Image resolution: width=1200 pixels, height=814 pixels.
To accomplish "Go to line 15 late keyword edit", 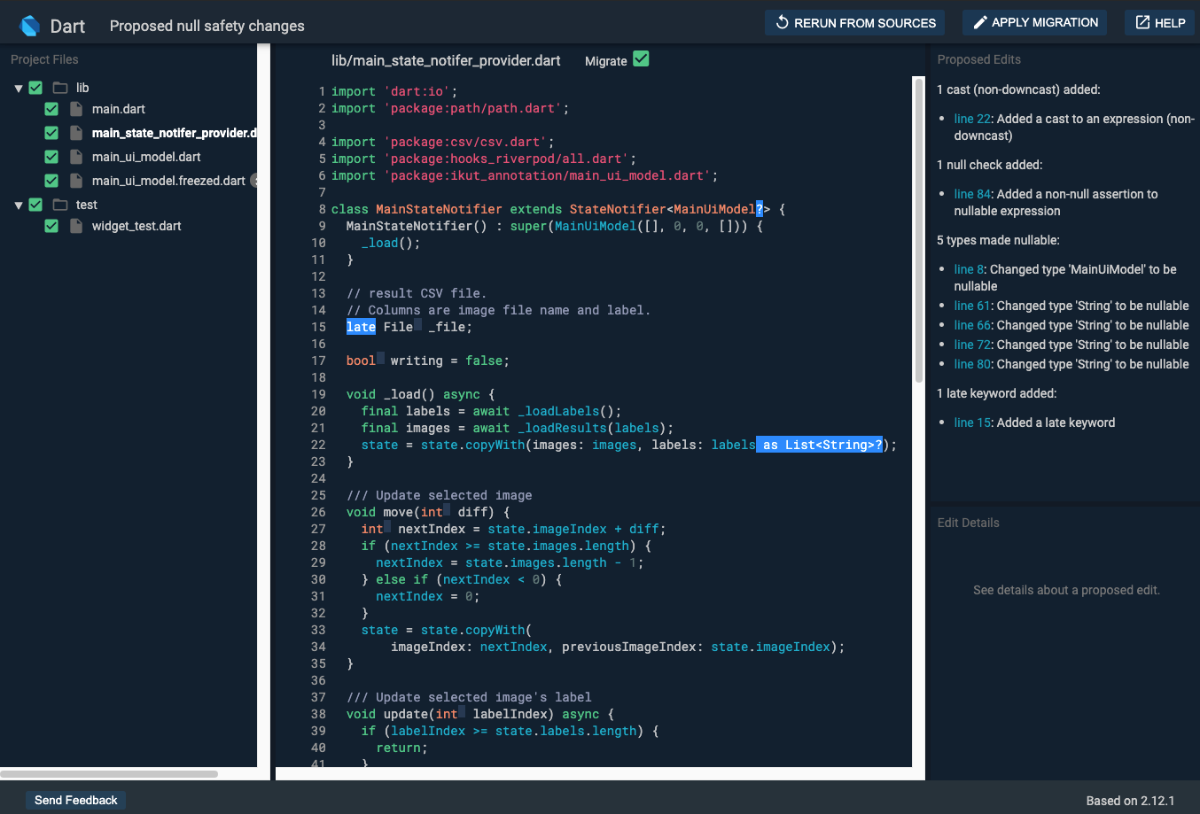I will pos(970,423).
